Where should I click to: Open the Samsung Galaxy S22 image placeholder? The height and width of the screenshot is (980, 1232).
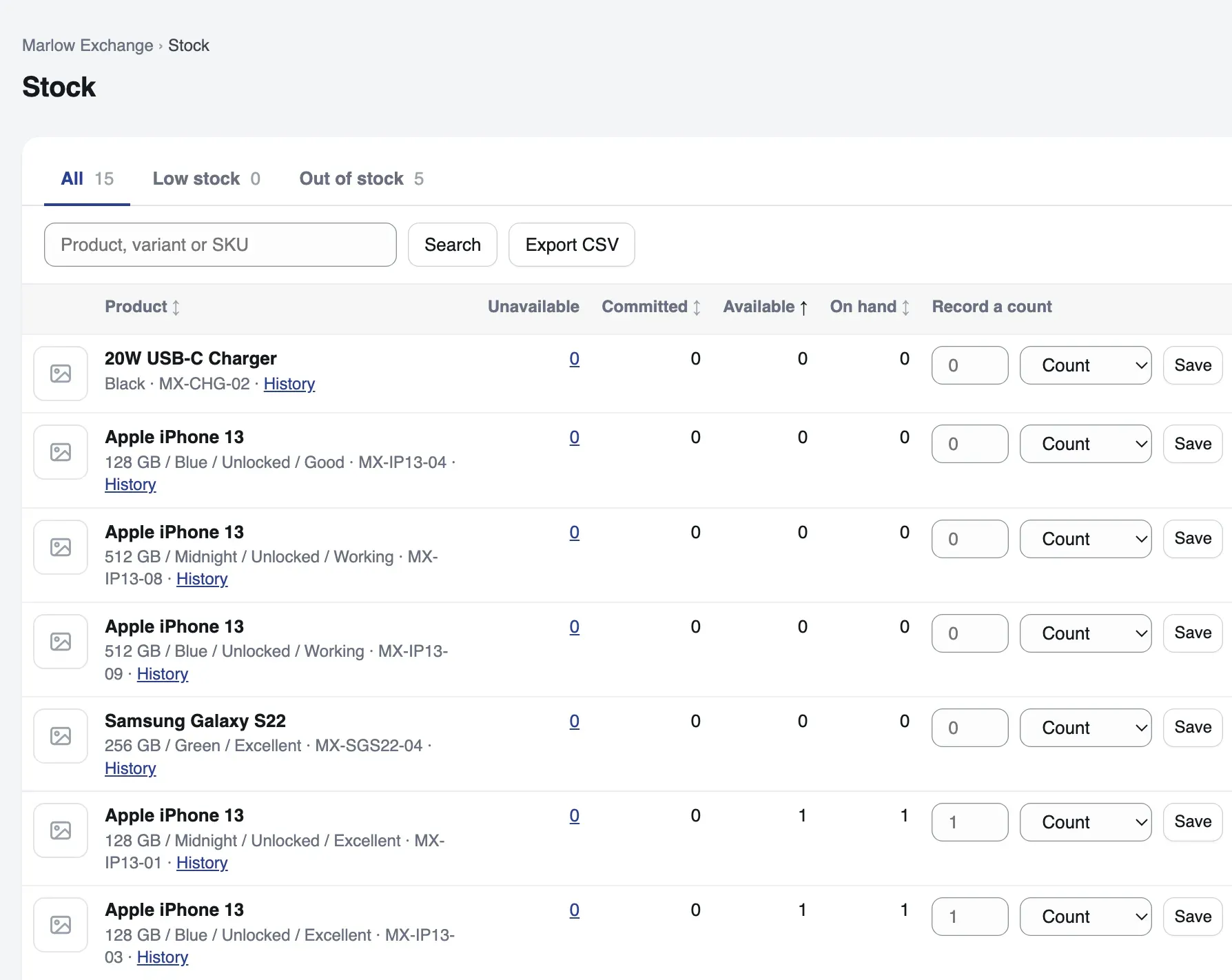click(x=61, y=736)
